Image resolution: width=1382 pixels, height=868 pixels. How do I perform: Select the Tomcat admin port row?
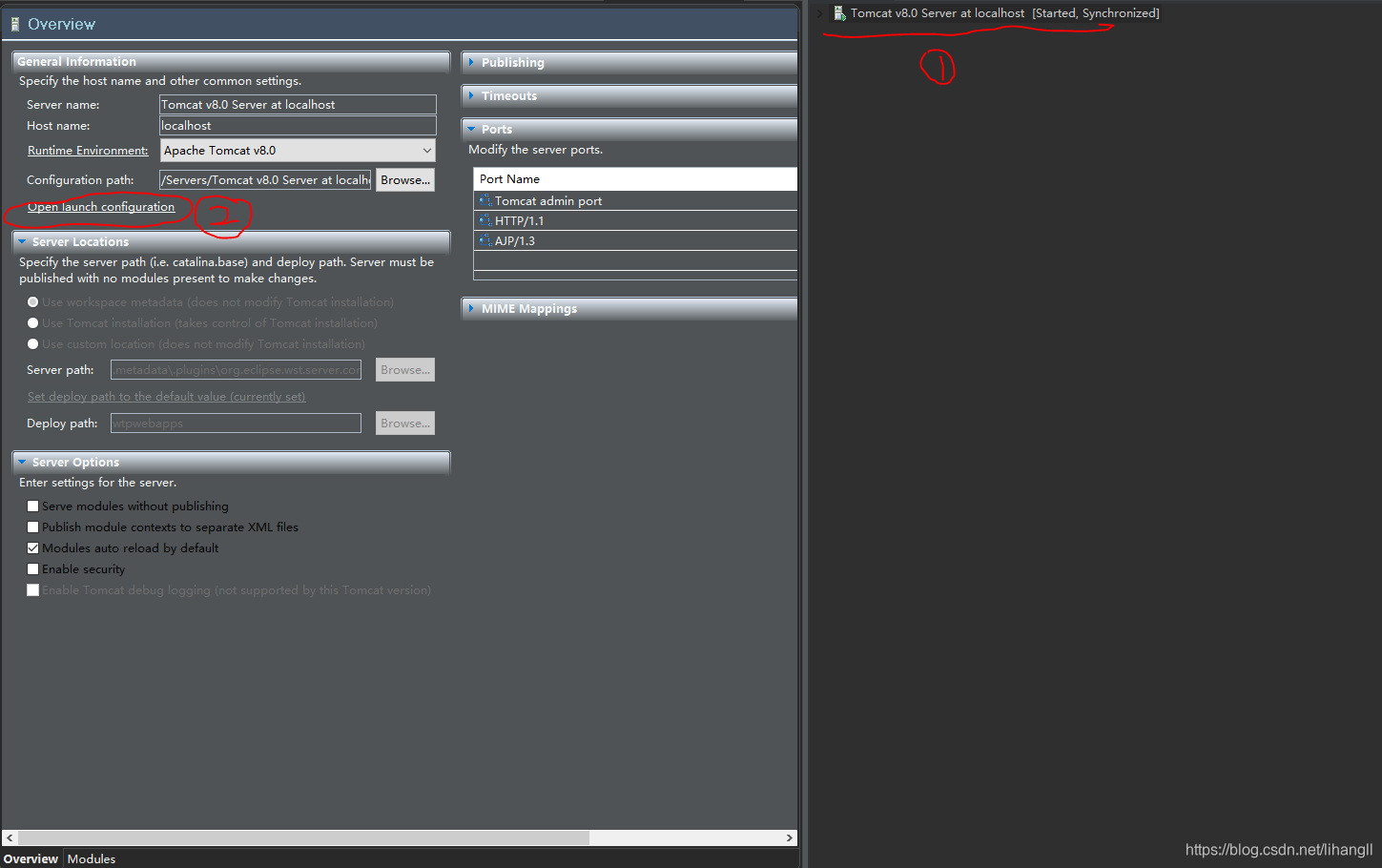(635, 200)
